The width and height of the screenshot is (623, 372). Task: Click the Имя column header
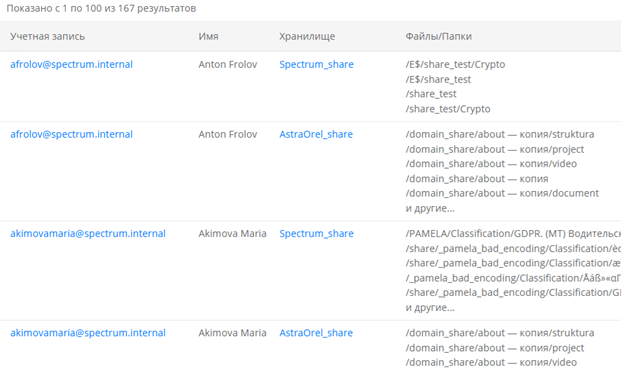209,37
